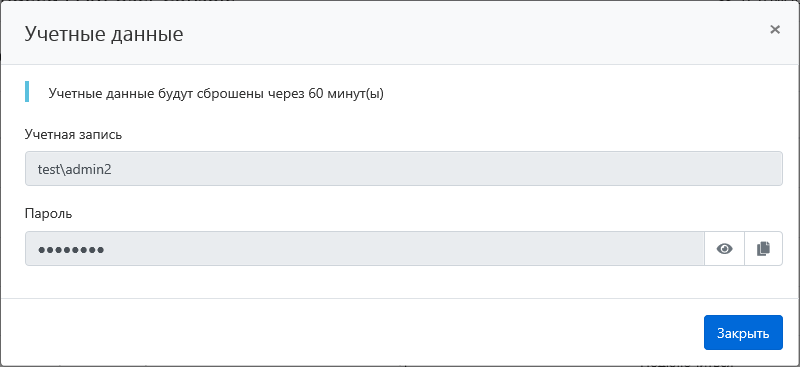Click the Учетные данные dialog title
Viewport: 800px width, 367px height.
(104, 34)
